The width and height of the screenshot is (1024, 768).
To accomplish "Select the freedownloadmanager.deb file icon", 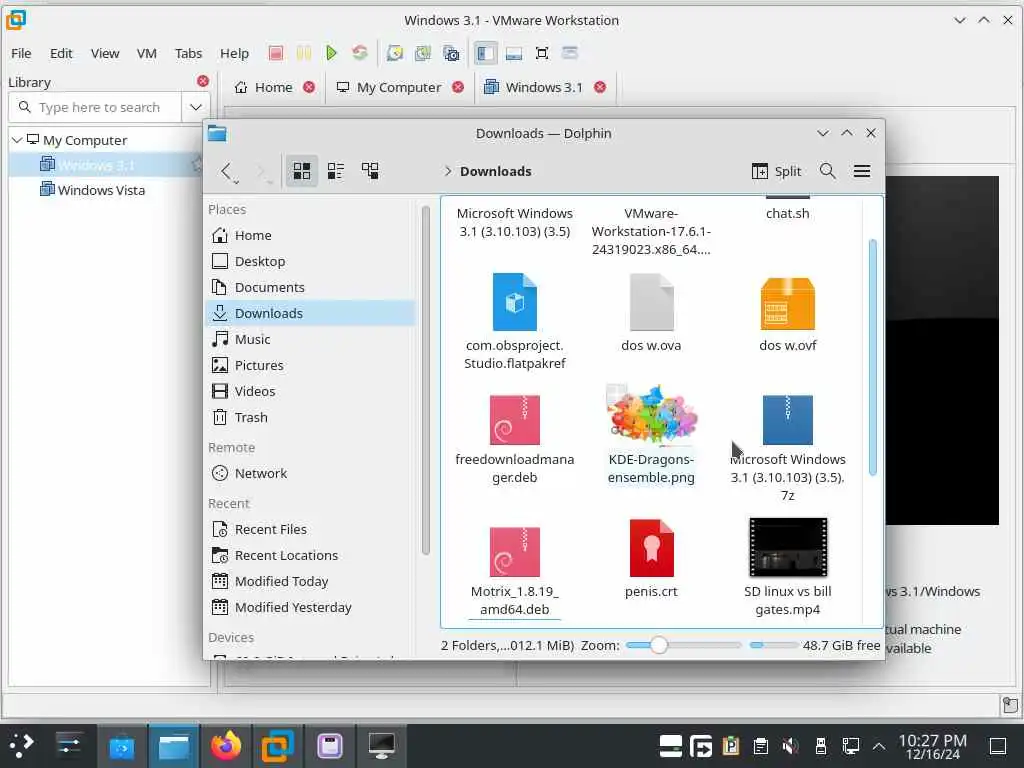I will pyautogui.click(x=515, y=419).
